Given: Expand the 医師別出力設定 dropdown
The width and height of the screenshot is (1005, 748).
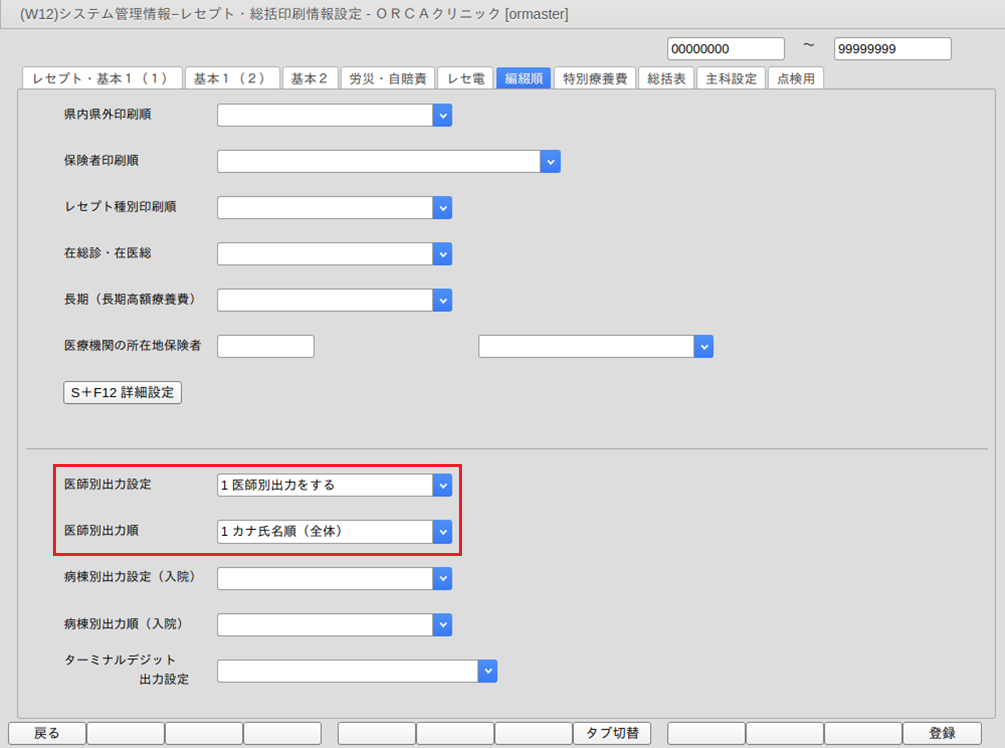Looking at the screenshot, I should (x=442, y=485).
